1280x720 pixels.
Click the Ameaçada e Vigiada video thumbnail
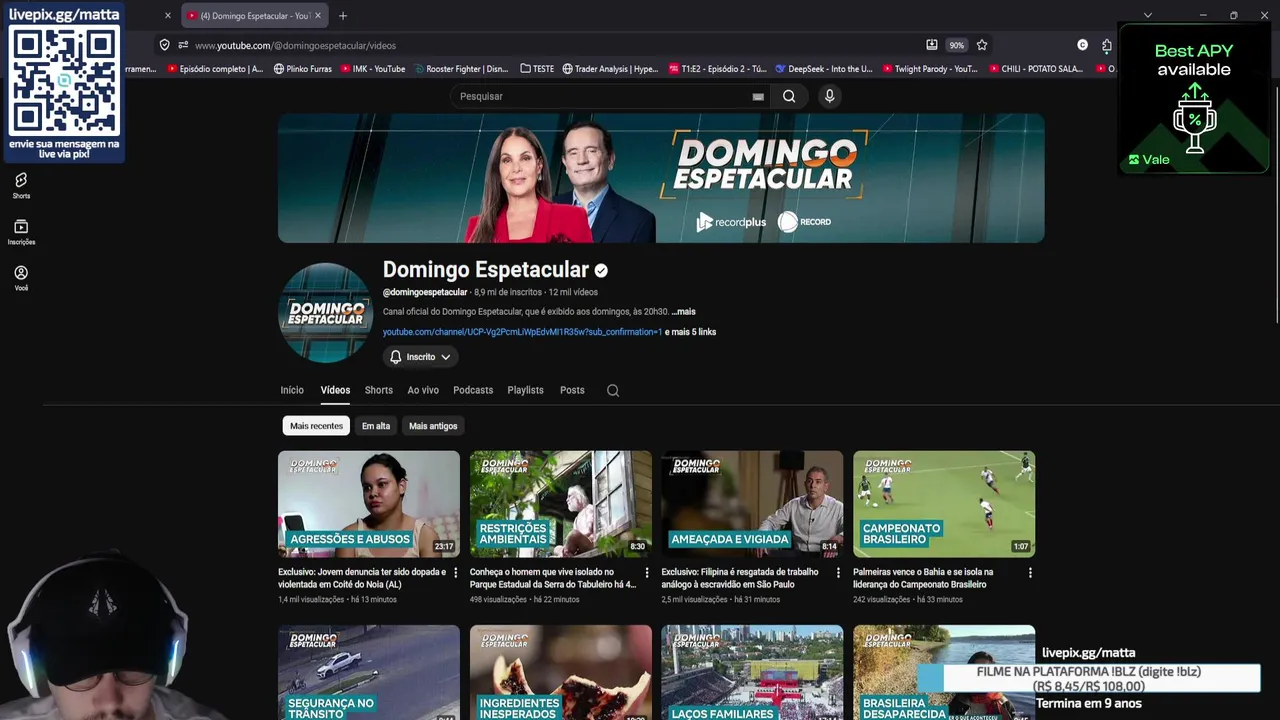click(752, 504)
